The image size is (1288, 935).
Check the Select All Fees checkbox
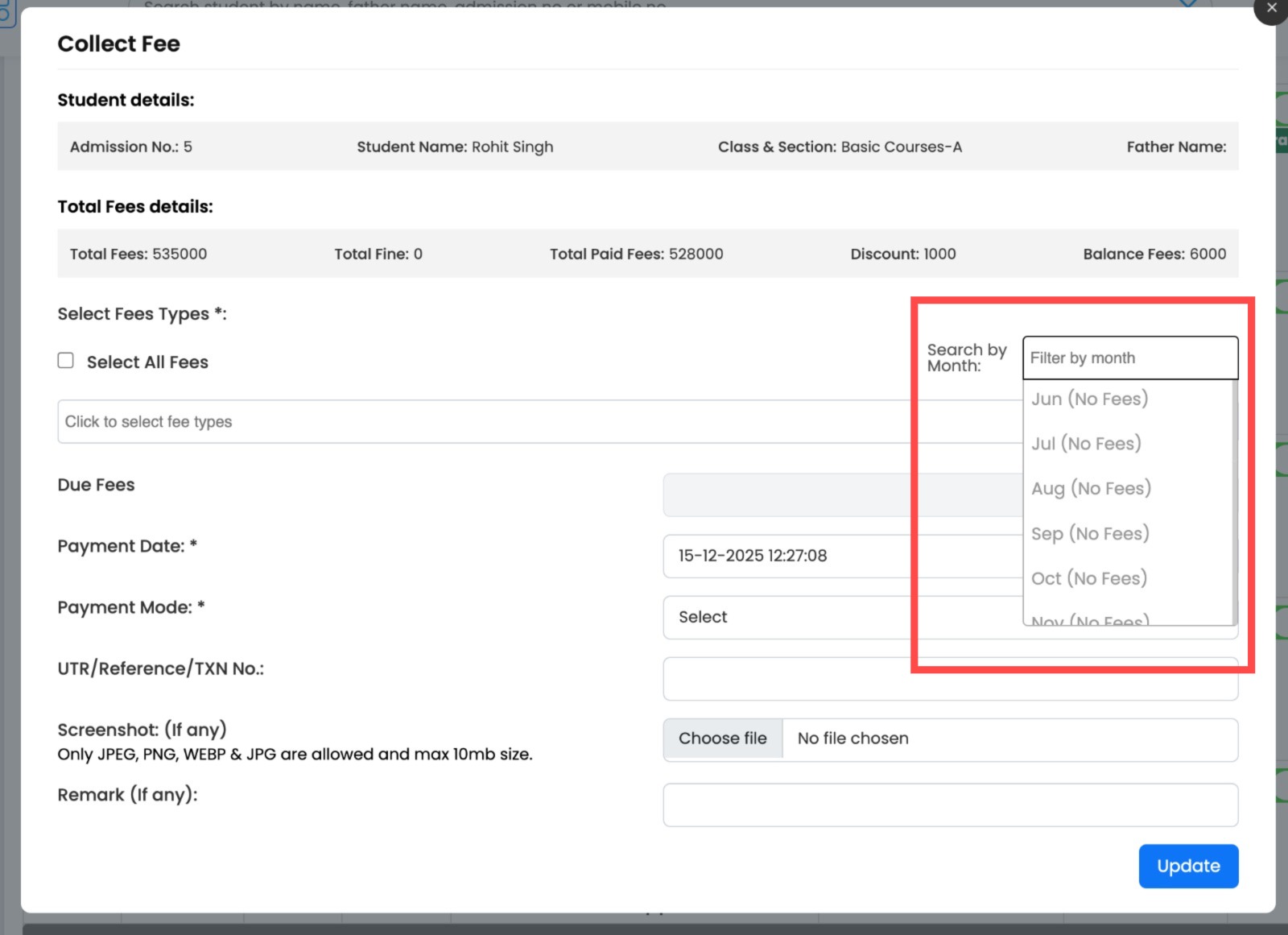coord(65,361)
